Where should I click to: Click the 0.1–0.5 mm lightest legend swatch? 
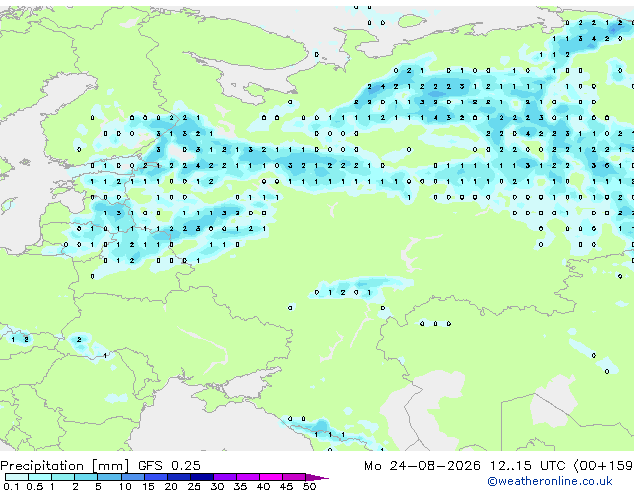(17, 477)
